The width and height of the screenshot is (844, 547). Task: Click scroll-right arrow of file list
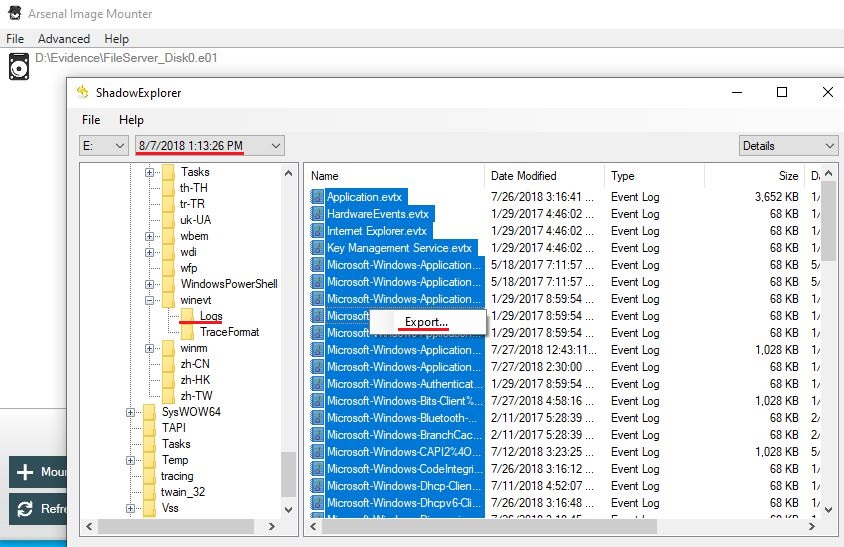click(x=812, y=527)
